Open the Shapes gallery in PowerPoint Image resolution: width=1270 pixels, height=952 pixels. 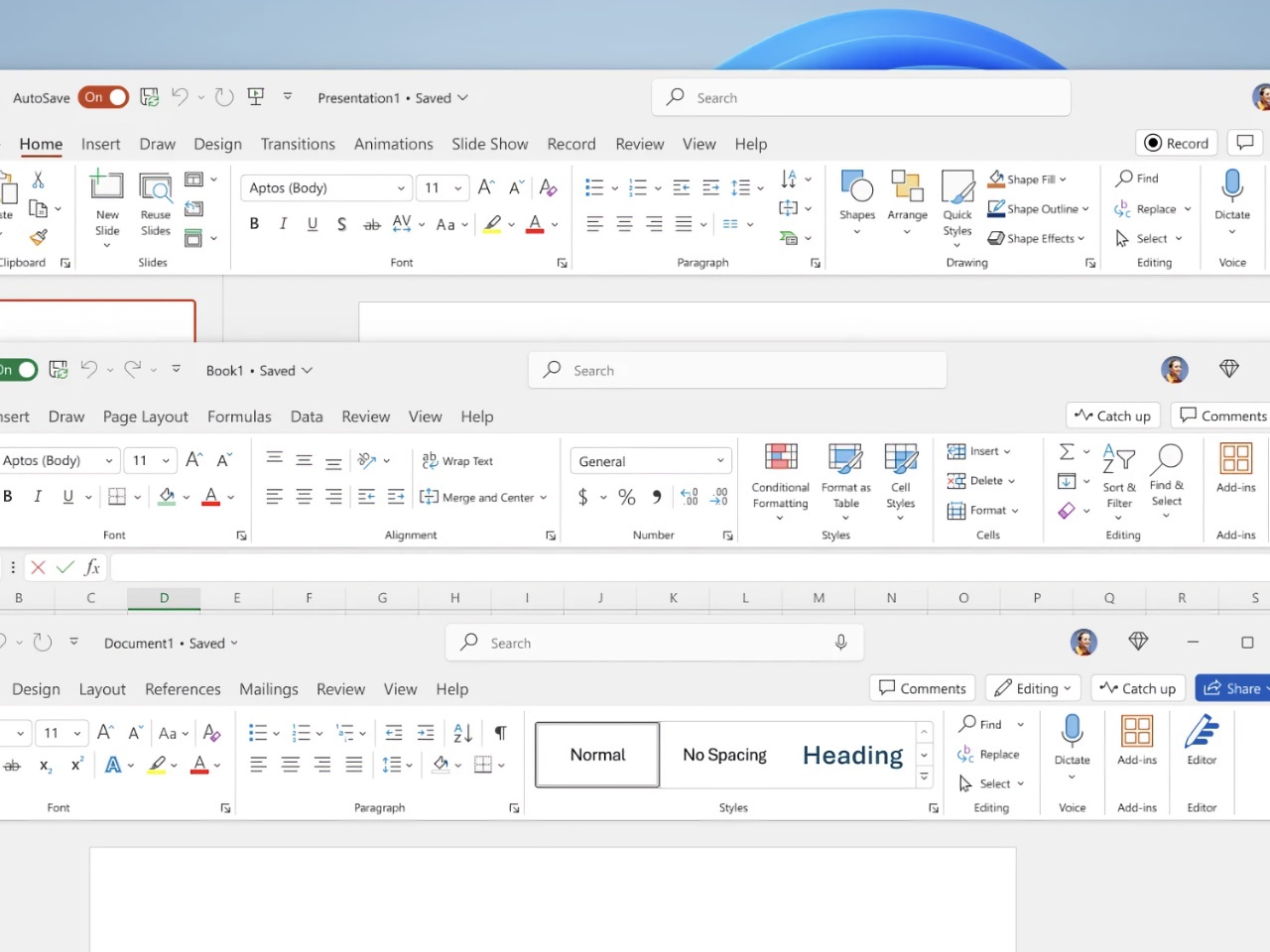coord(857,202)
